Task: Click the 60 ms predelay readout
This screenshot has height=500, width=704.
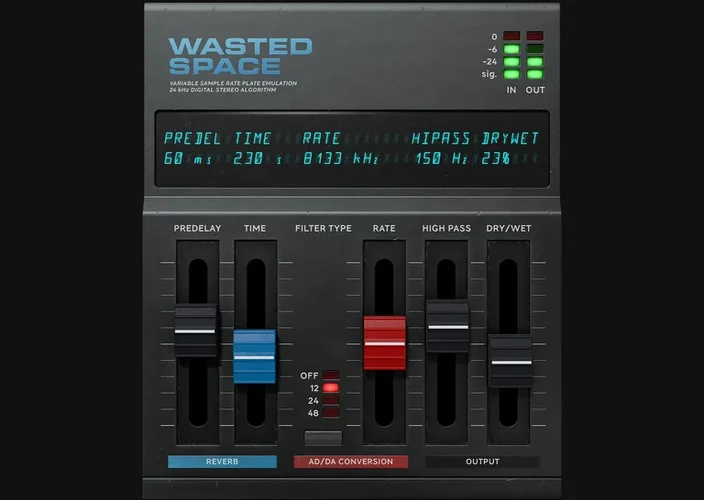Action: 188,158
